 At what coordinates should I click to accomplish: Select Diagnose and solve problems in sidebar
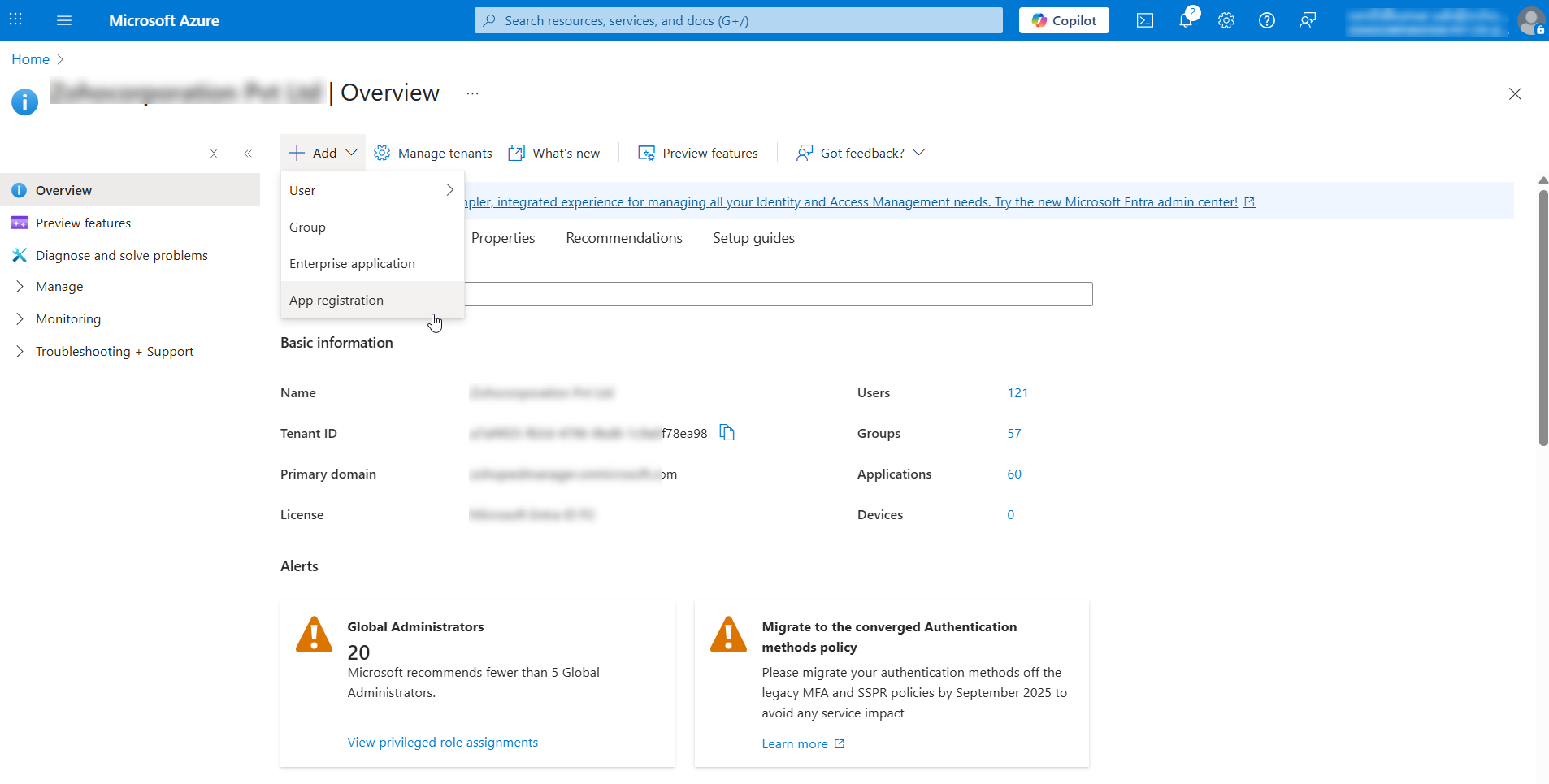click(121, 255)
